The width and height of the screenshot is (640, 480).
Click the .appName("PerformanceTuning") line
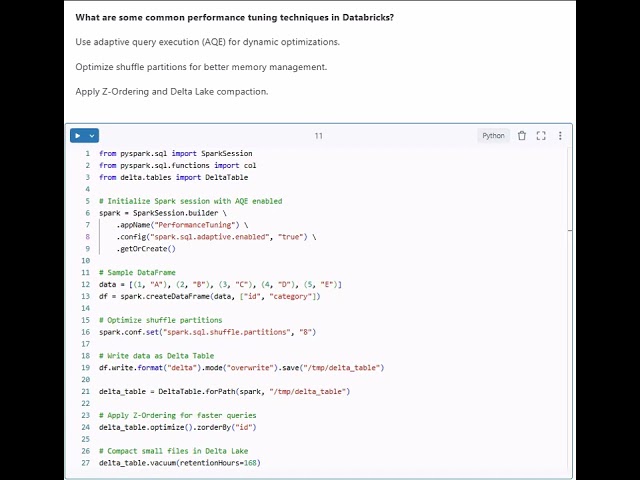tap(182, 225)
